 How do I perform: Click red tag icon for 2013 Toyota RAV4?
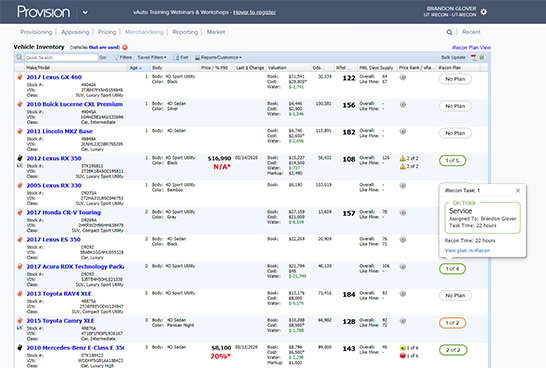point(20,293)
